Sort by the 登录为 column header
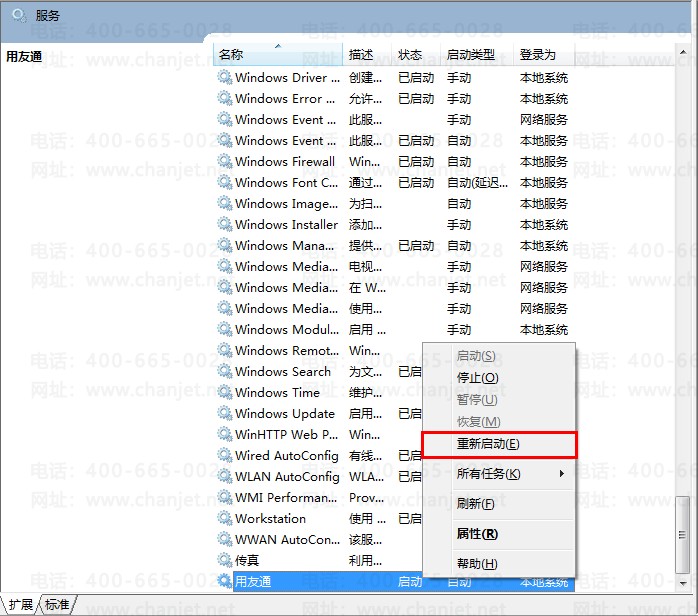The height and width of the screenshot is (616, 698). (544, 55)
